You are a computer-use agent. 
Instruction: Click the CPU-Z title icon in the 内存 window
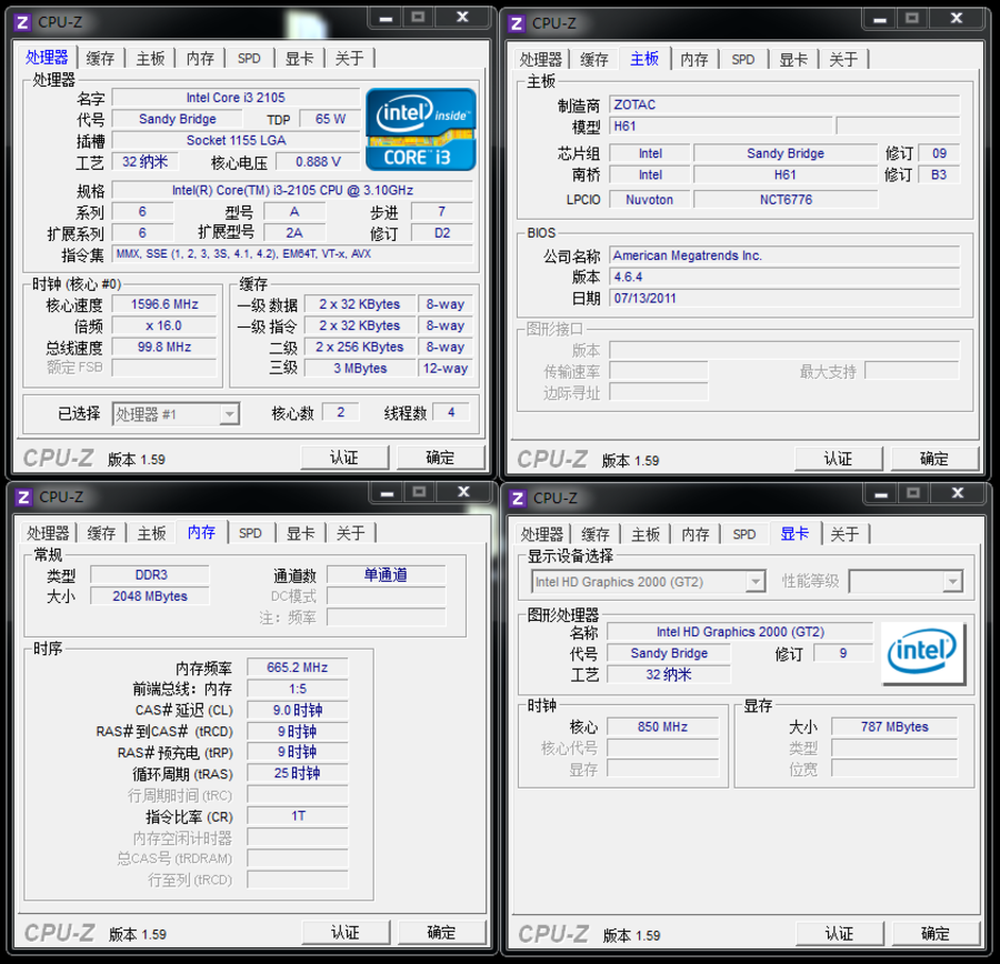pos(24,497)
